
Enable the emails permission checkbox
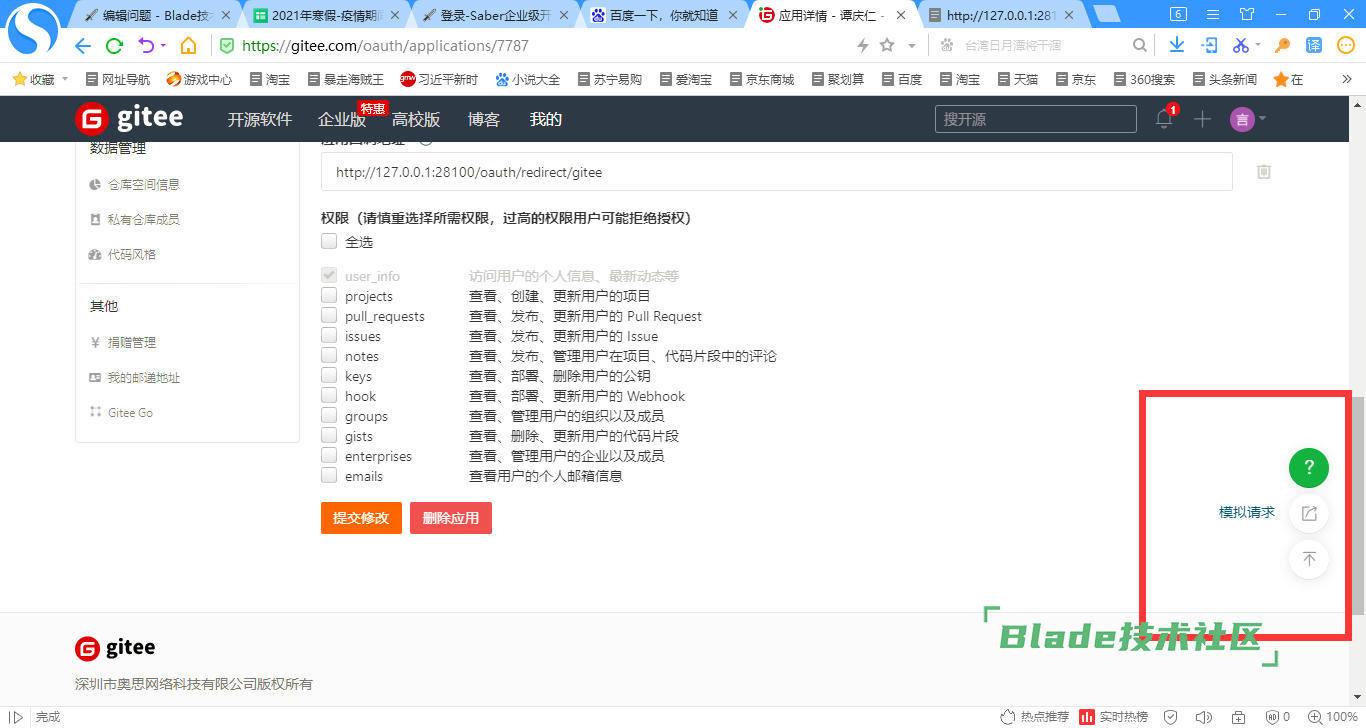point(329,475)
